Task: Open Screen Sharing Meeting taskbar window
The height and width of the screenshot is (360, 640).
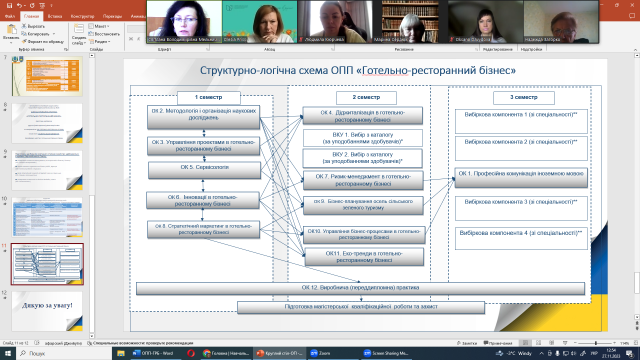Action: pos(386,353)
